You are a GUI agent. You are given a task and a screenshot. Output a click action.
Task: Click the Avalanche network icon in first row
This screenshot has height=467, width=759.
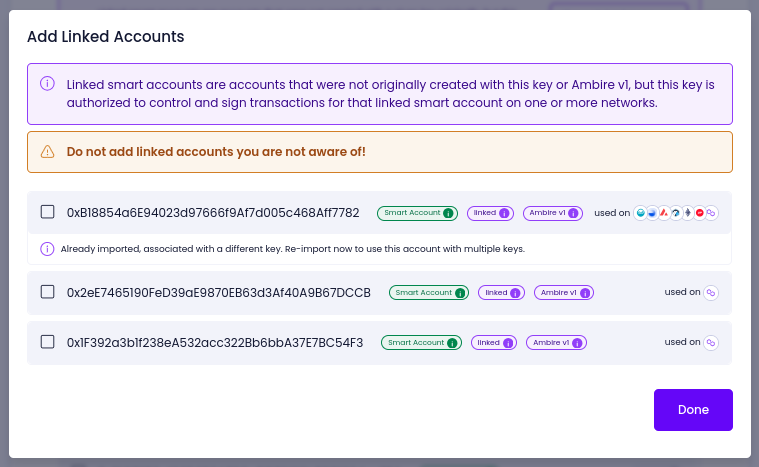click(664, 213)
